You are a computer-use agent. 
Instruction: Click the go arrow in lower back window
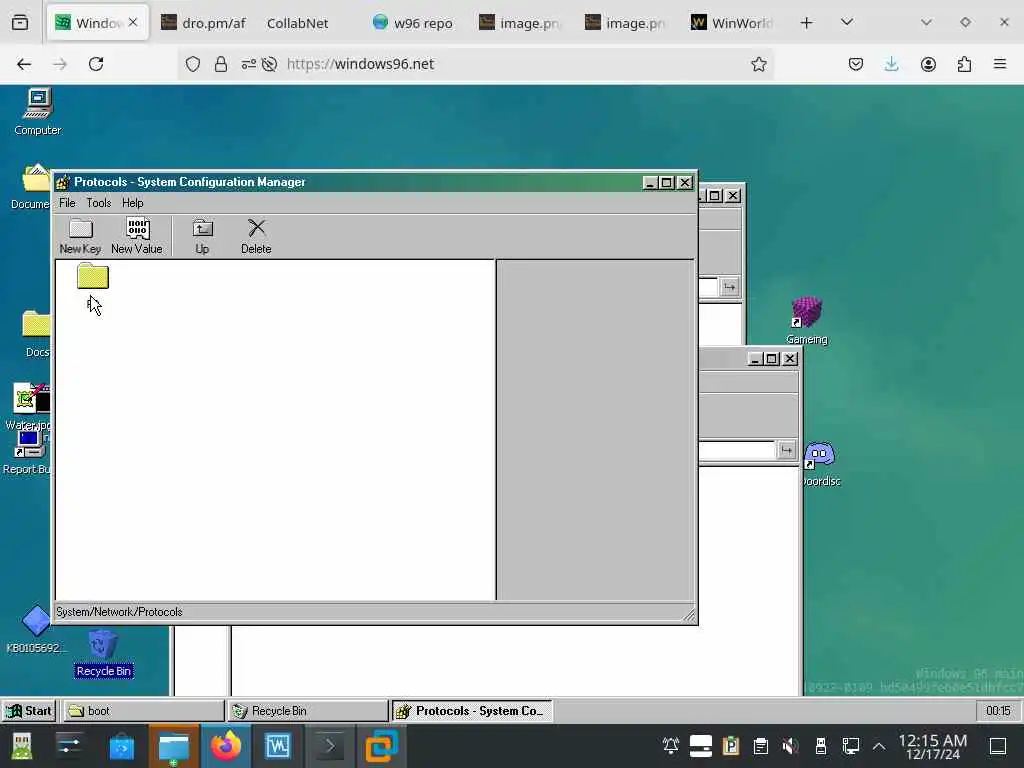coord(786,450)
